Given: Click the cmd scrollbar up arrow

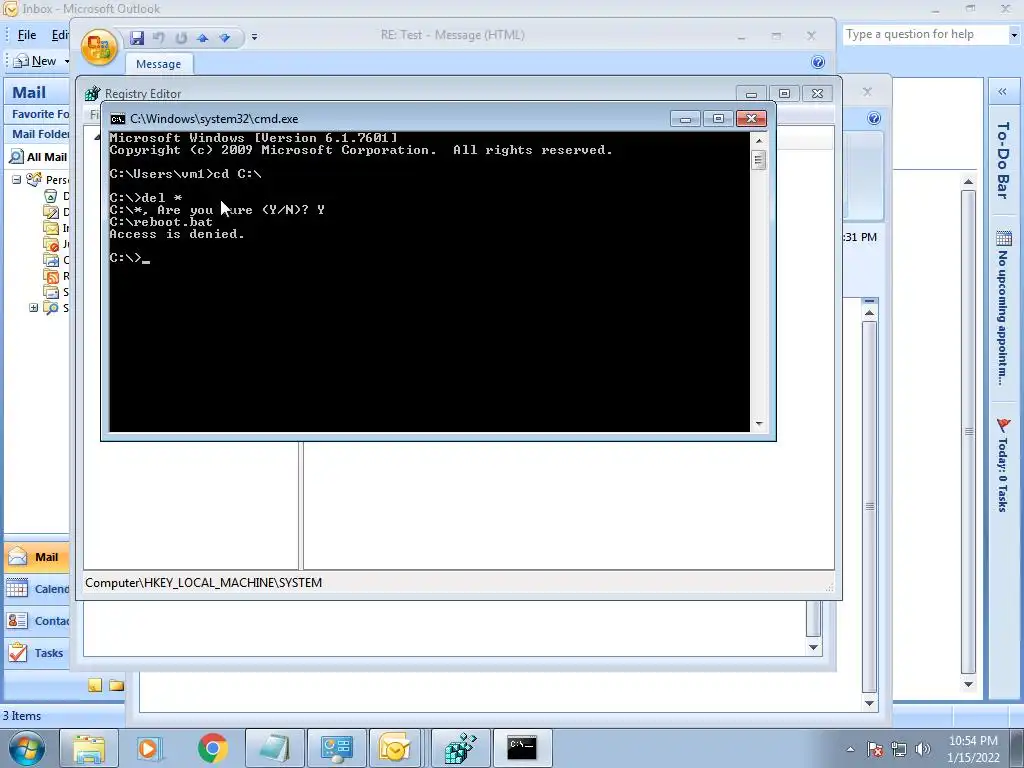Looking at the screenshot, I should pos(758,140).
